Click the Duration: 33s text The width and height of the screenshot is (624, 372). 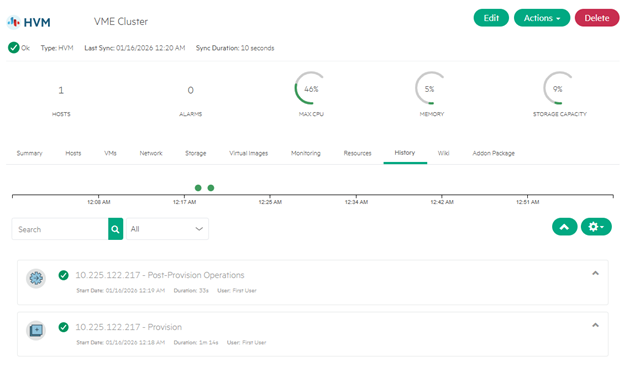(191, 290)
